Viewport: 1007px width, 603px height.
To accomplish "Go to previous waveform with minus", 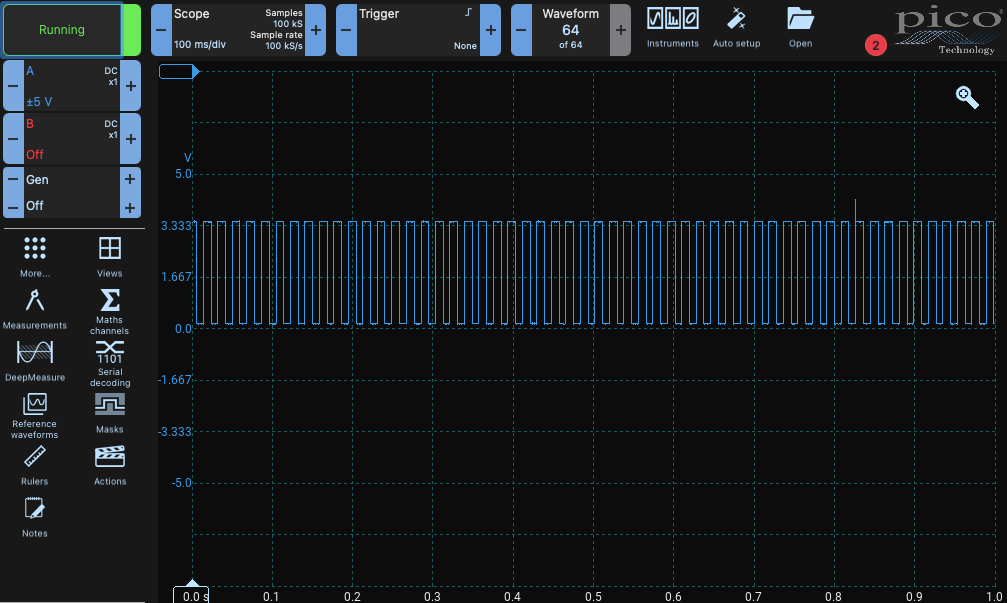I will [x=521, y=30].
